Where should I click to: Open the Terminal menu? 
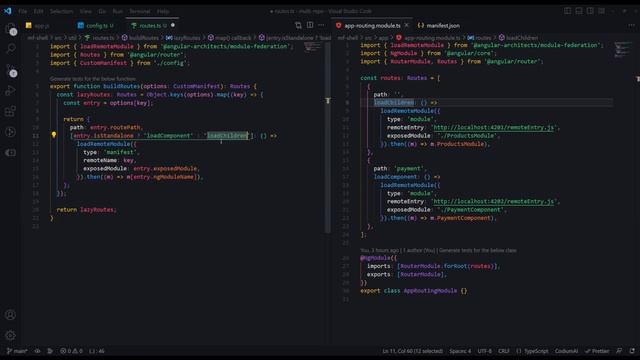pyautogui.click(x=140, y=11)
